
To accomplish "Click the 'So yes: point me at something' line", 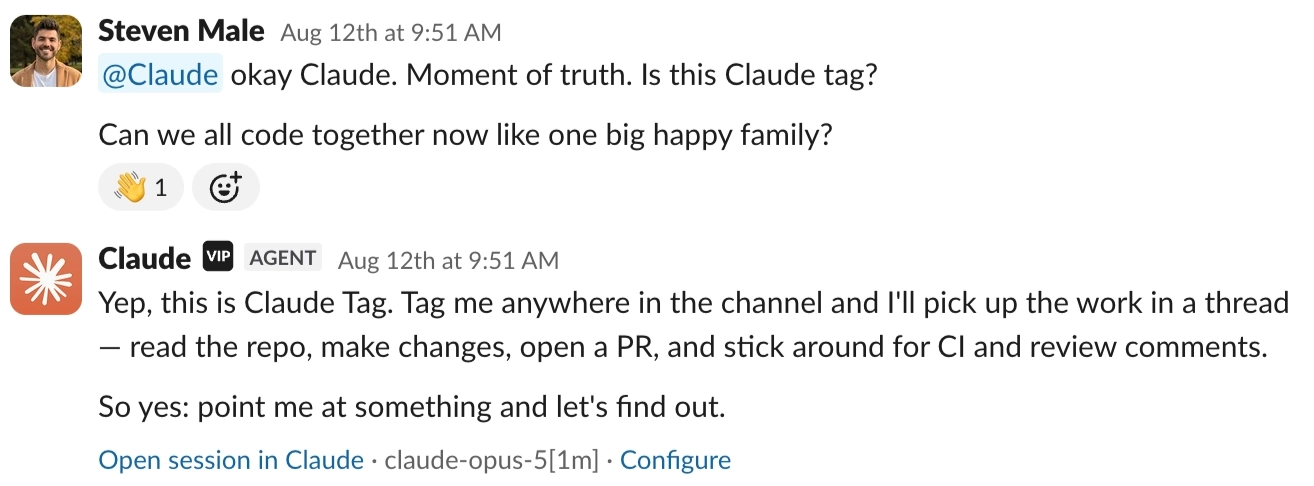I will (x=411, y=407).
